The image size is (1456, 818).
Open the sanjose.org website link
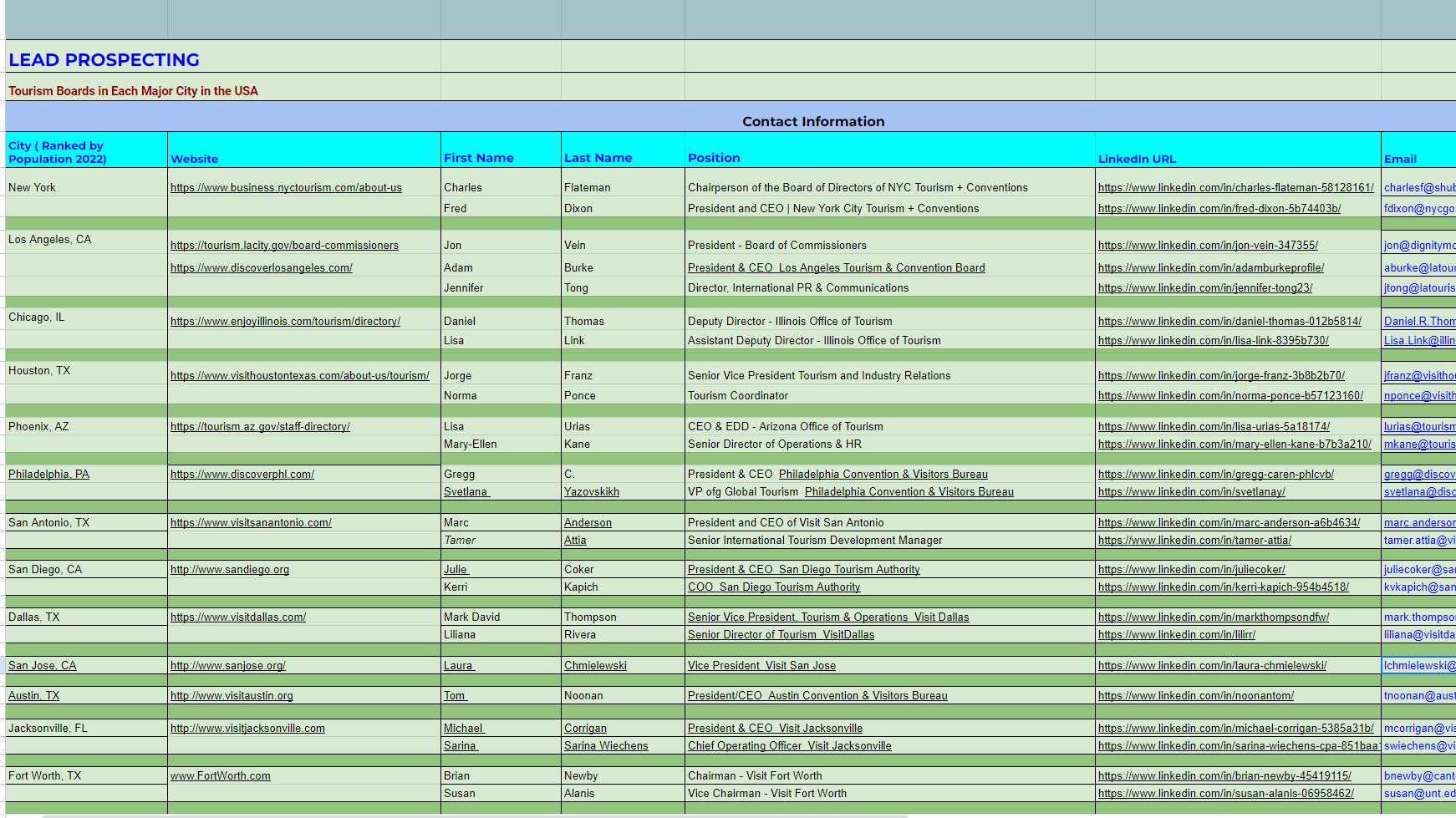point(228,666)
